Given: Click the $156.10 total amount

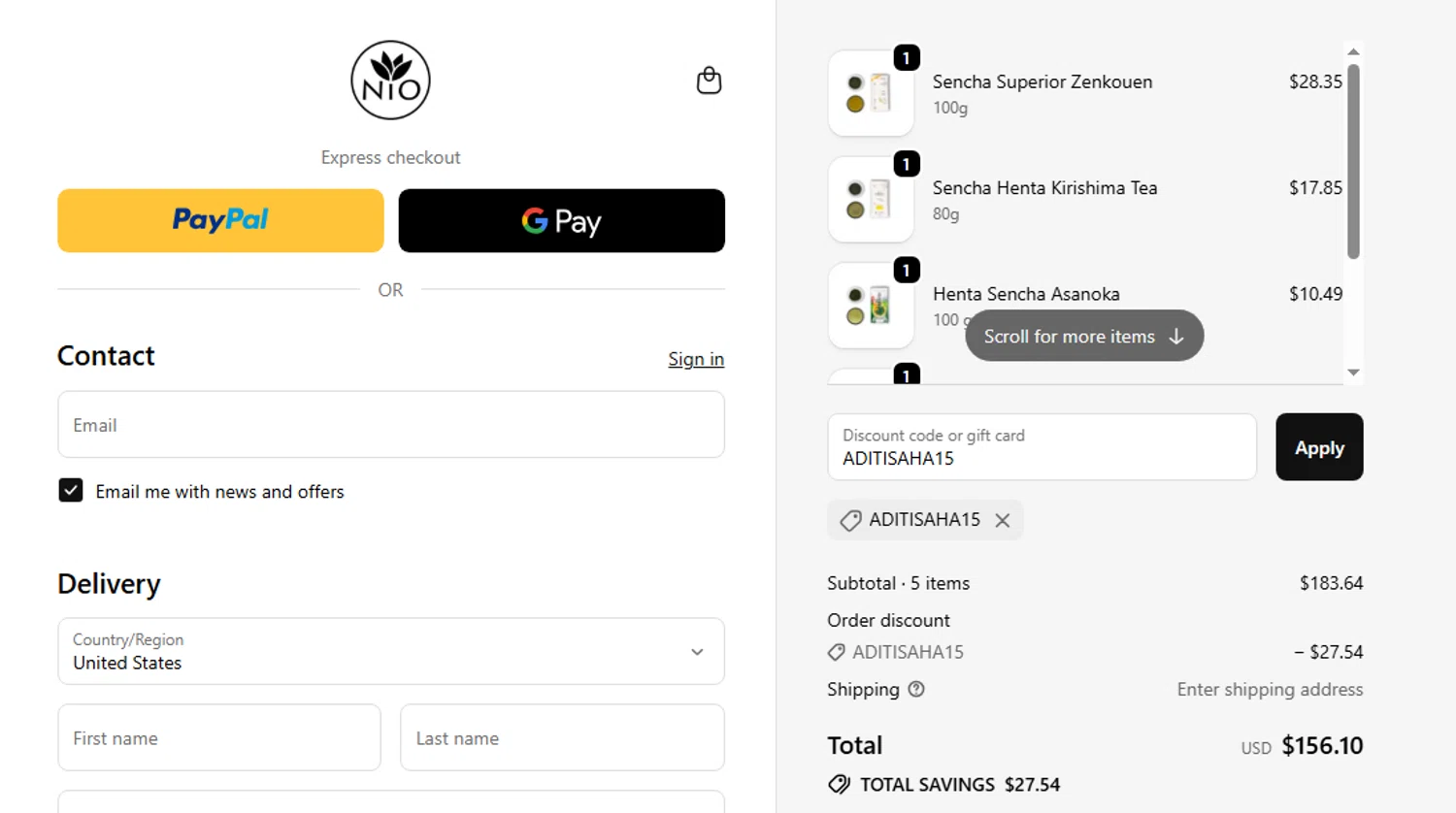Looking at the screenshot, I should tap(1322, 745).
